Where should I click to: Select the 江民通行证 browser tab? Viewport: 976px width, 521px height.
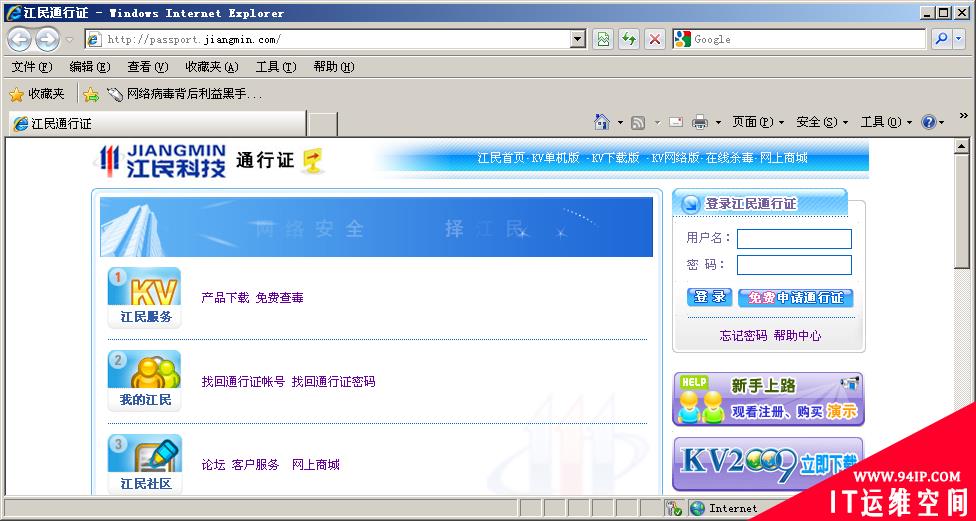pyautogui.click(x=157, y=124)
